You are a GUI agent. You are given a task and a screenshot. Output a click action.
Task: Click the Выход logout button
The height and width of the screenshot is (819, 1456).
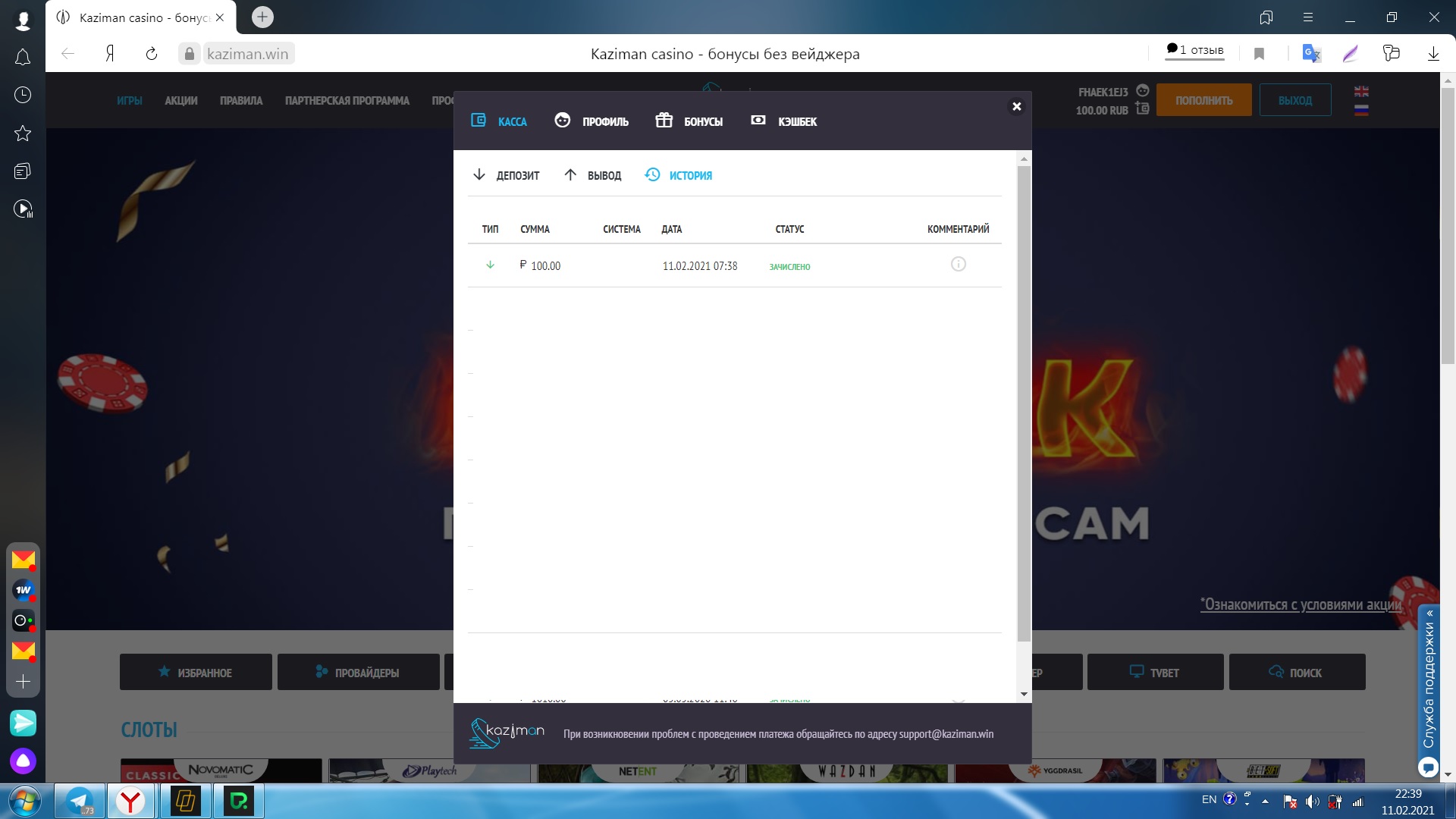pyautogui.click(x=1294, y=100)
